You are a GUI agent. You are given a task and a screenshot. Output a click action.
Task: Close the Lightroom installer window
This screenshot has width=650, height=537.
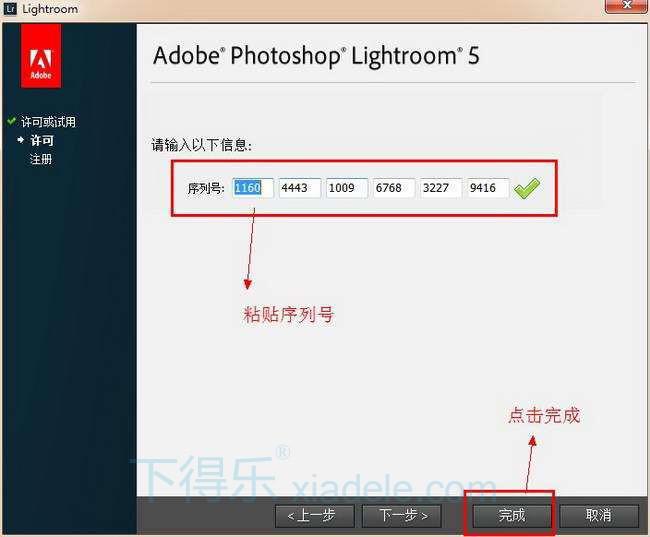coord(626,6)
